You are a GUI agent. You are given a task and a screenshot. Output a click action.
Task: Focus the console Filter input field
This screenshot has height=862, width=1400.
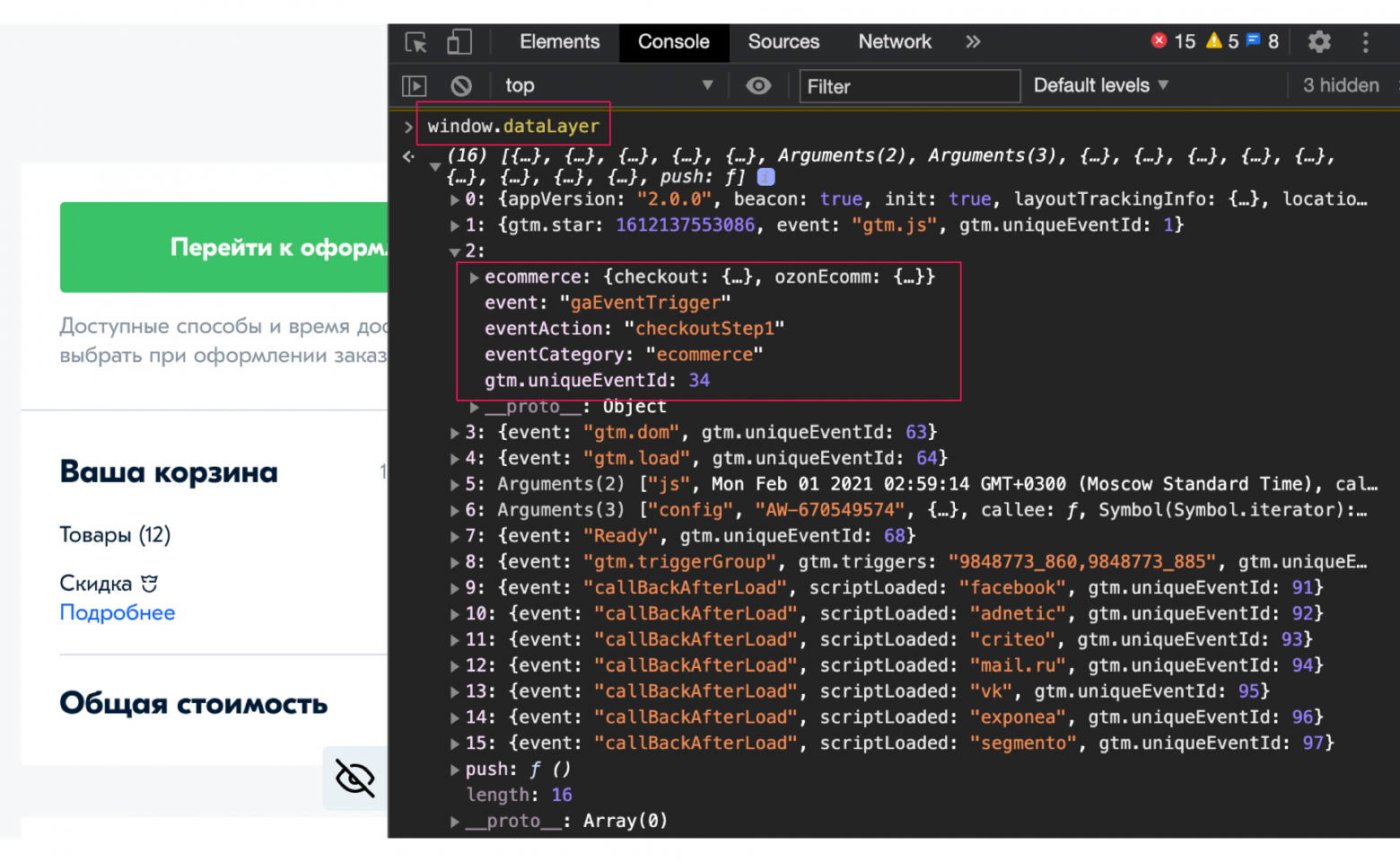pos(909,86)
